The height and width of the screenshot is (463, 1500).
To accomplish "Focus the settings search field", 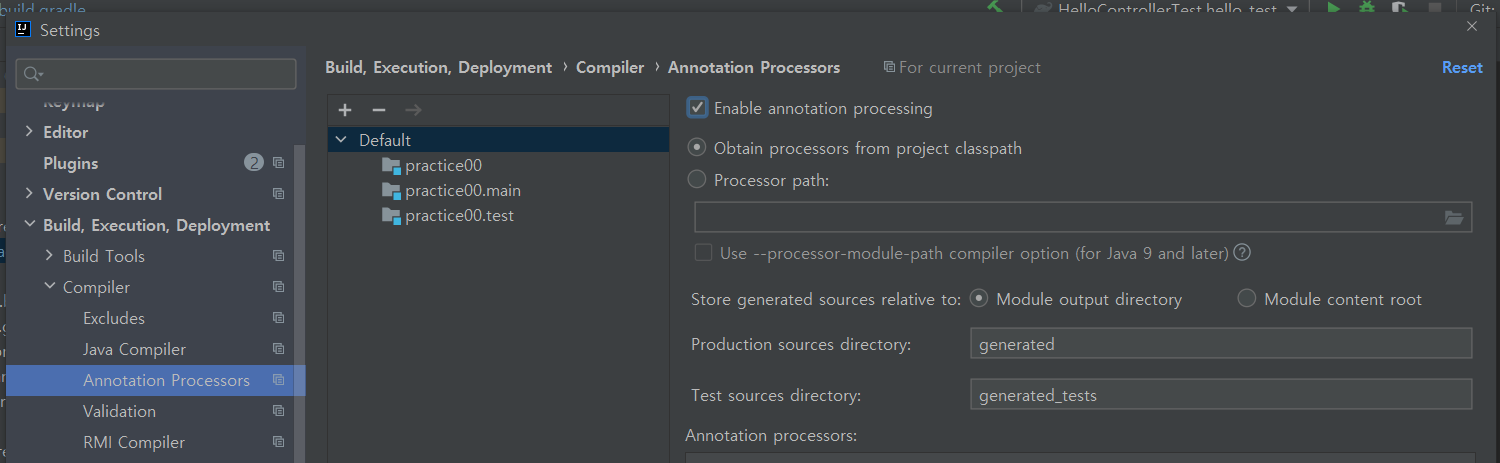I will tap(156, 74).
